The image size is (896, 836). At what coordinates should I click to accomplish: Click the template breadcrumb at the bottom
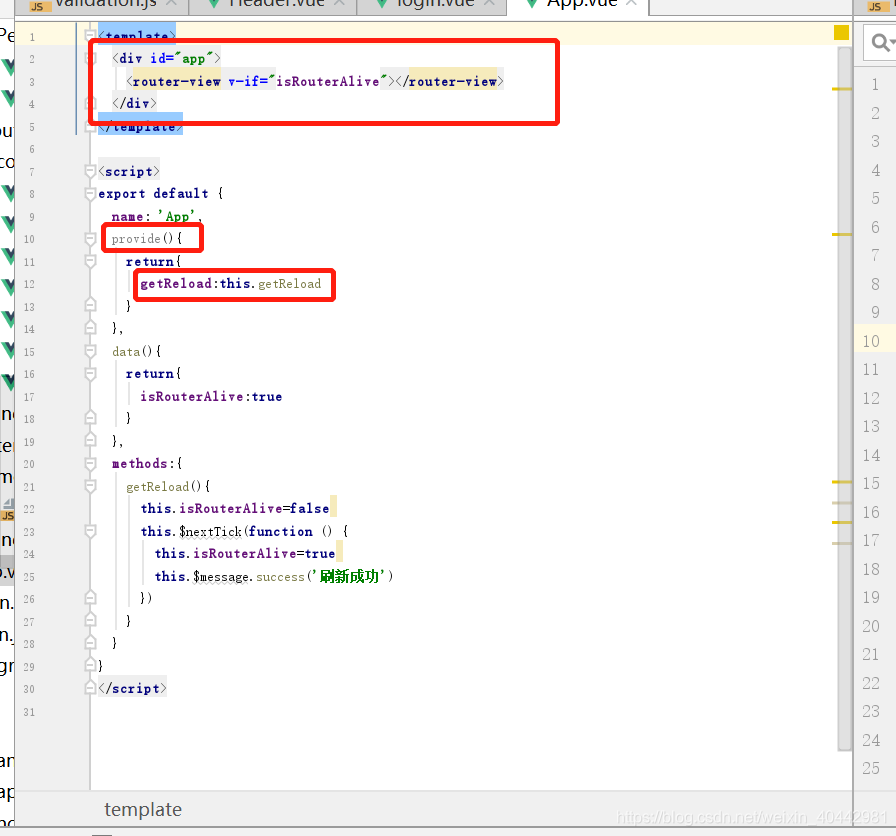click(x=143, y=810)
